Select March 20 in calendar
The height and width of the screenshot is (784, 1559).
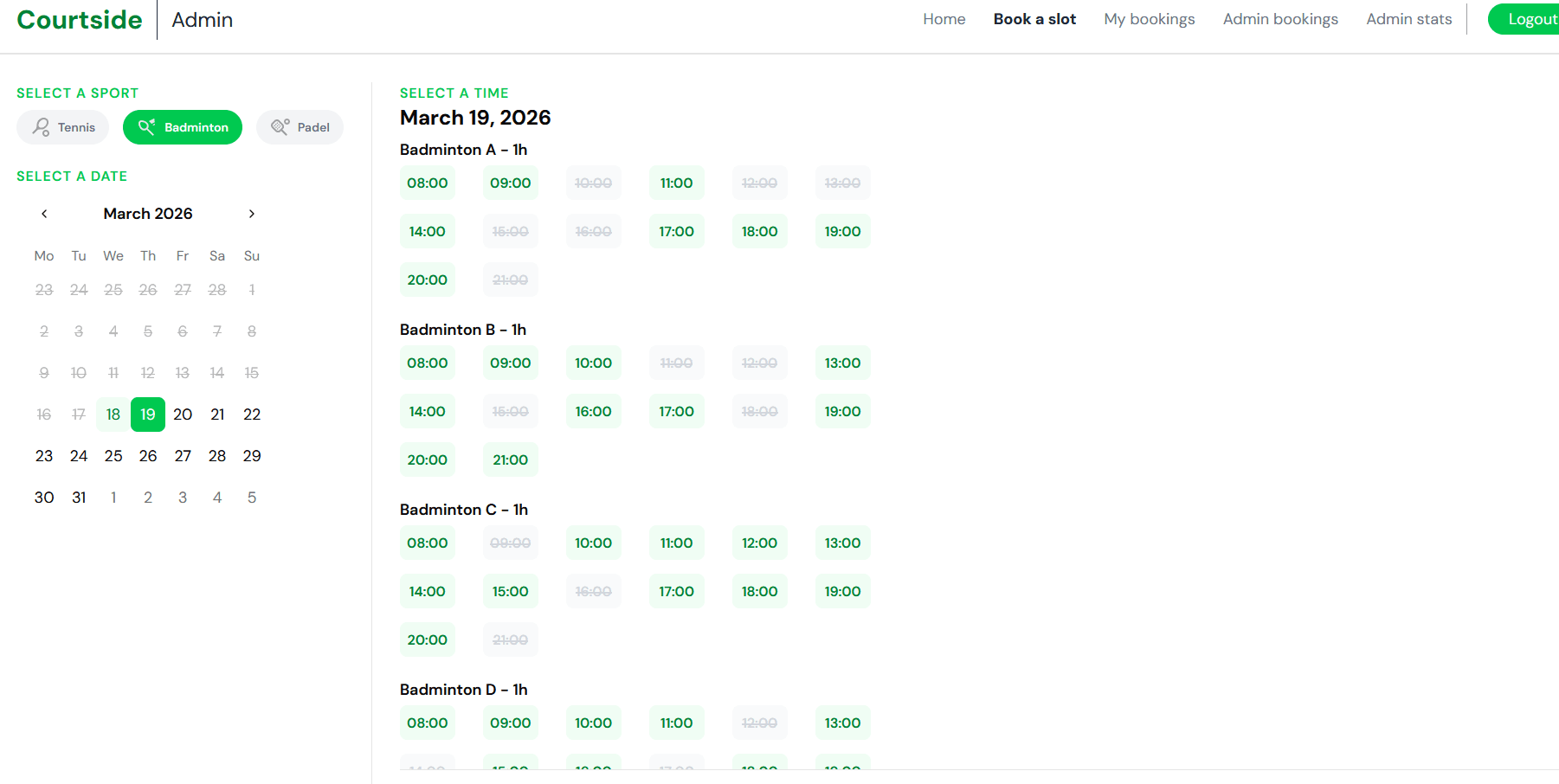point(183,414)
